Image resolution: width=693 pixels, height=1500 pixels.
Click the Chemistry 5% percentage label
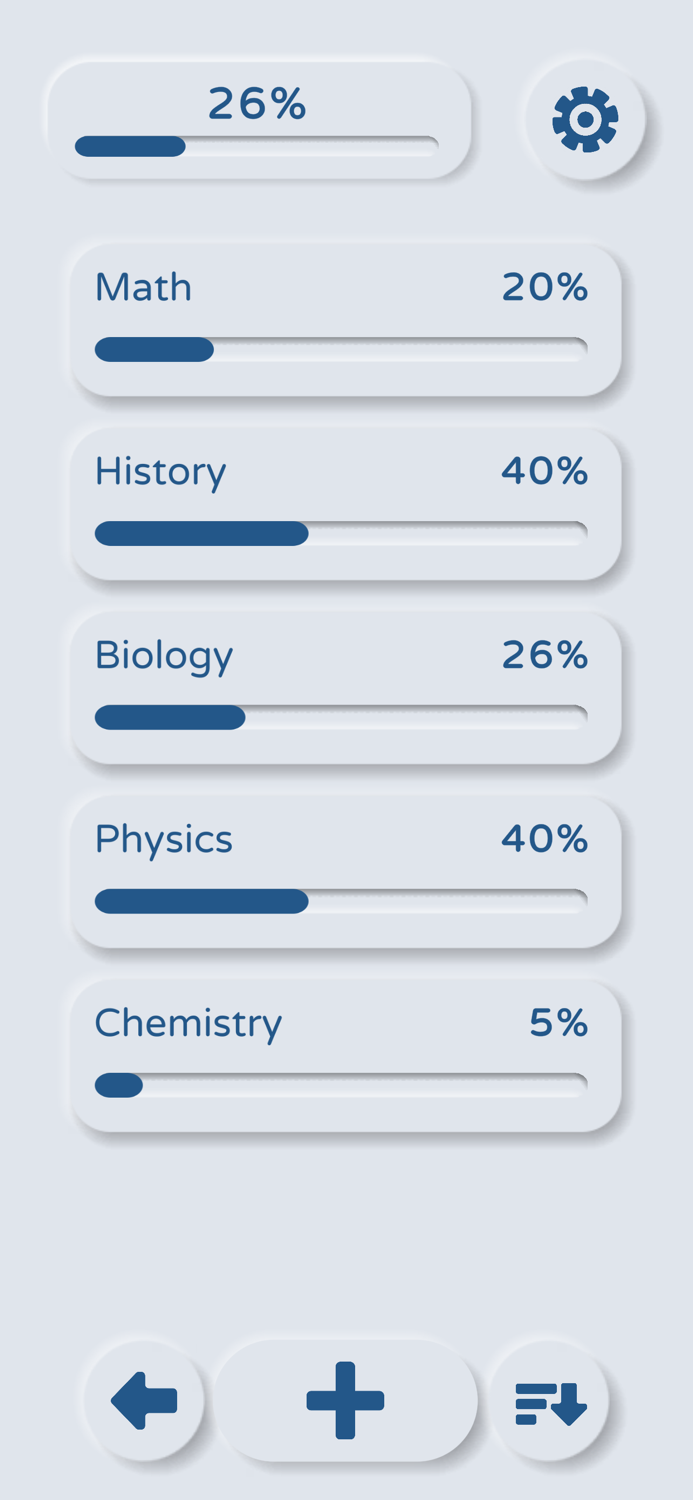(557, 1022)
